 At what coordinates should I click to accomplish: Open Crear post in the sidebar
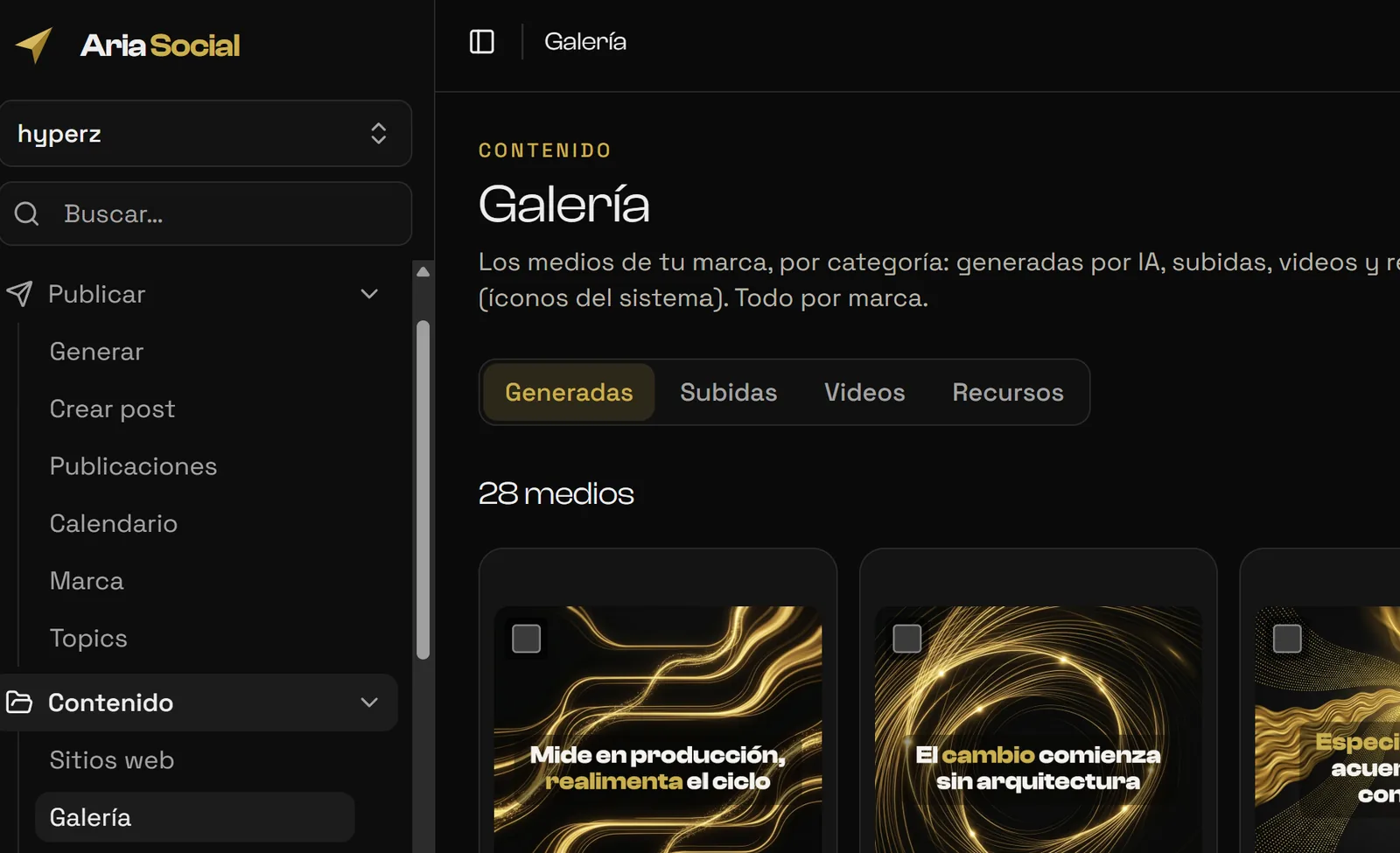tap(112, 409)
